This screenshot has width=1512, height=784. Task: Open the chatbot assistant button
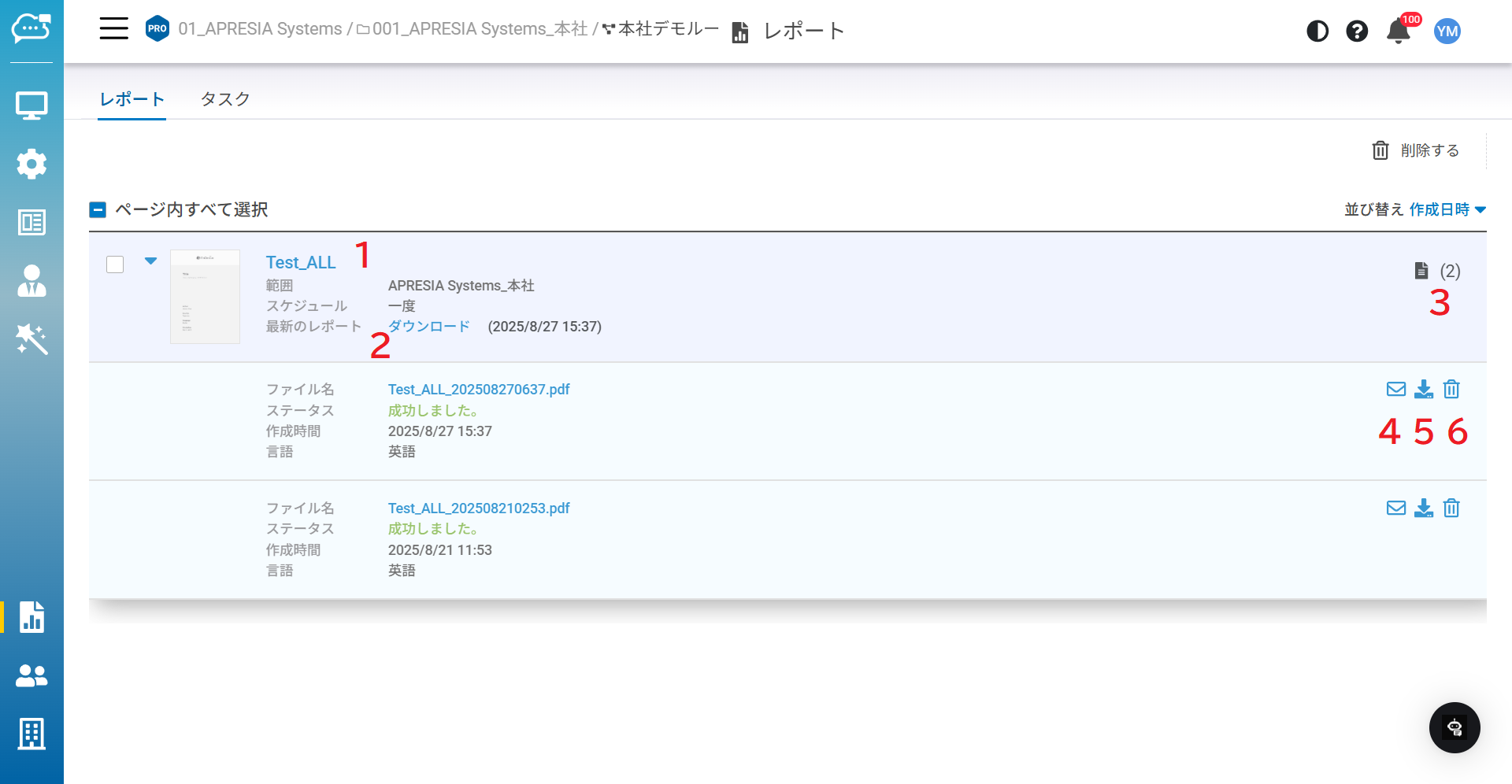pos(1455,727)
